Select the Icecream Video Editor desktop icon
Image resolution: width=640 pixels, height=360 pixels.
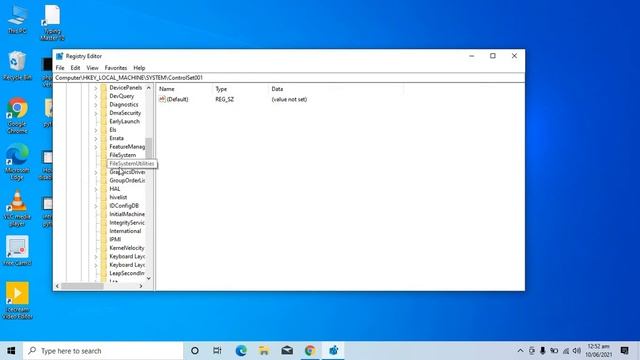[x=17, y=300]
